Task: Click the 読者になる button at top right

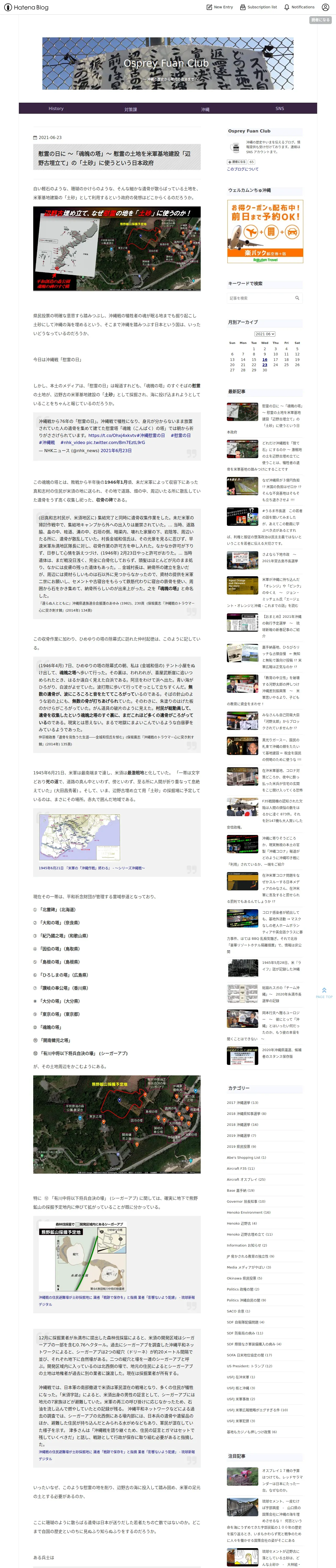Action: [320, 20]
